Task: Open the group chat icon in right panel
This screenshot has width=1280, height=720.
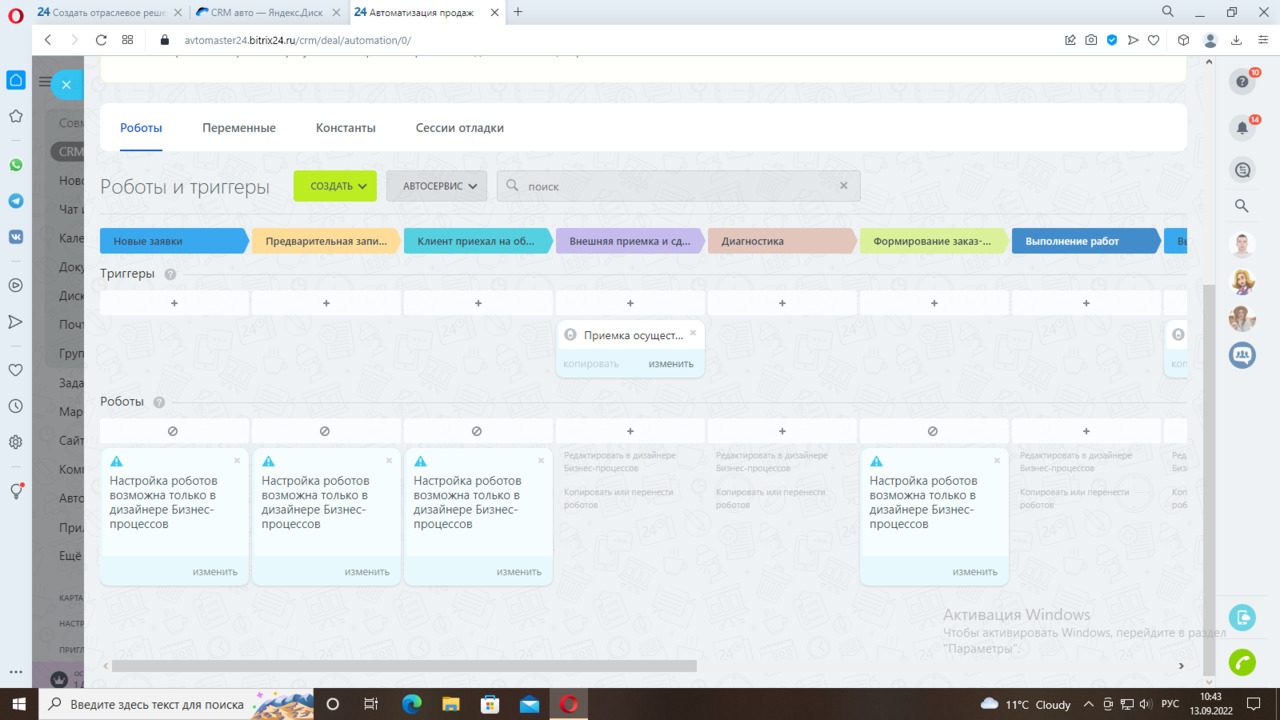Action: pos(1242,354)
